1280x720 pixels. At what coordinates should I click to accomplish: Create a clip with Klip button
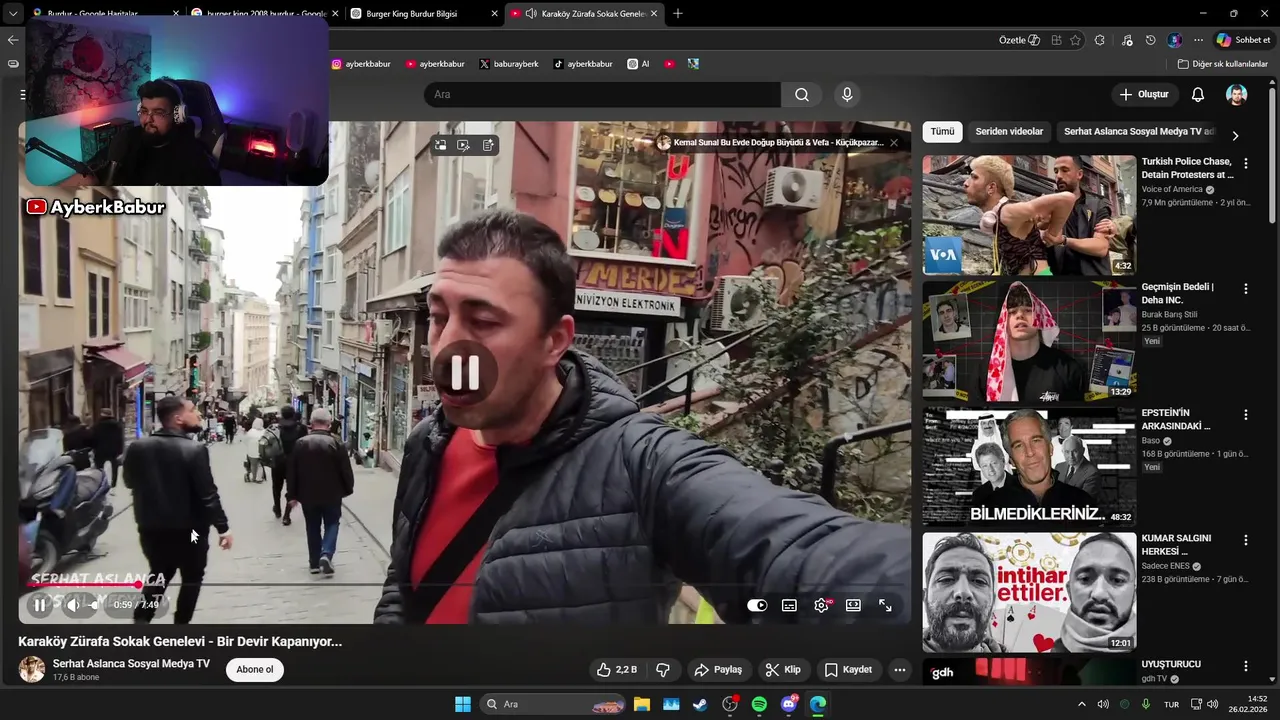(783, 670)
